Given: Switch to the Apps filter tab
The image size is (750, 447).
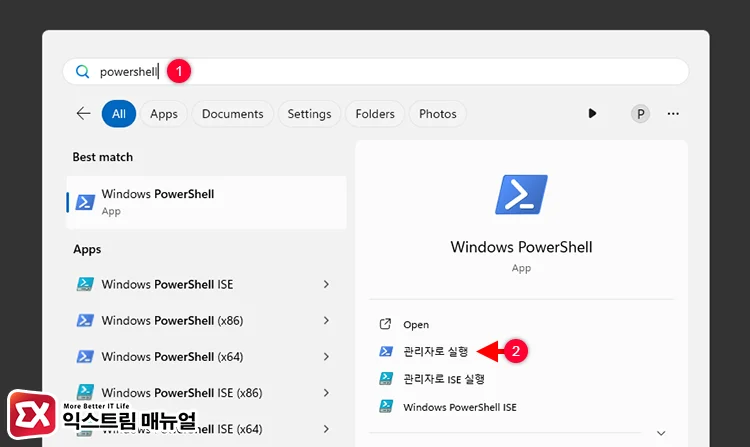Looking at the screenshot, I should (163, 114).
